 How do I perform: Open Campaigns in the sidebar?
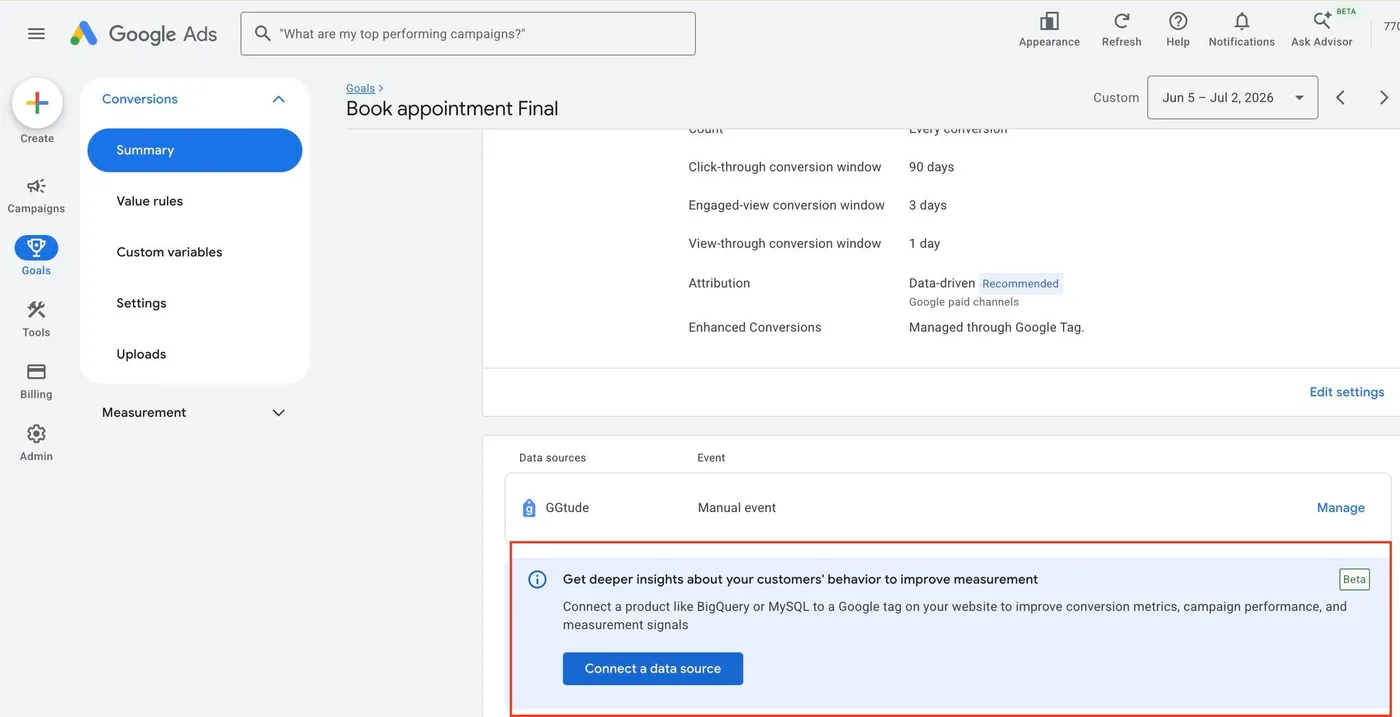(36, 195)
